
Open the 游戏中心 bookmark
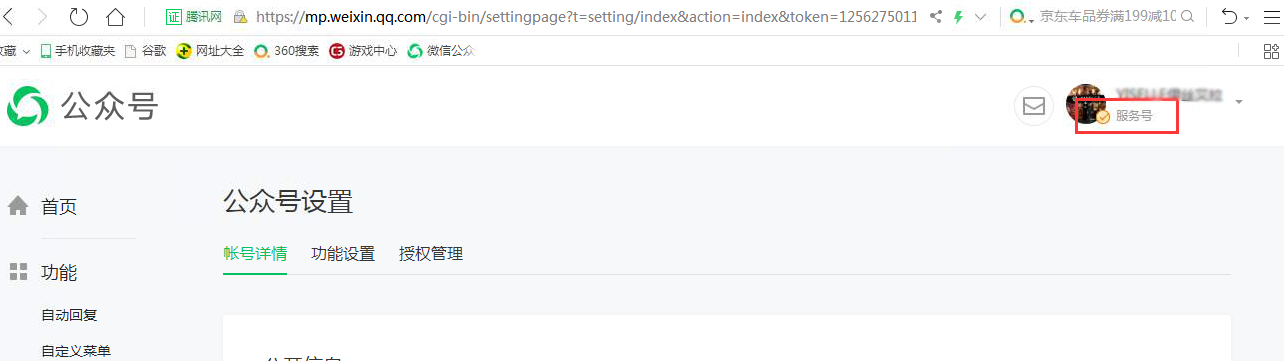(363, 51)
